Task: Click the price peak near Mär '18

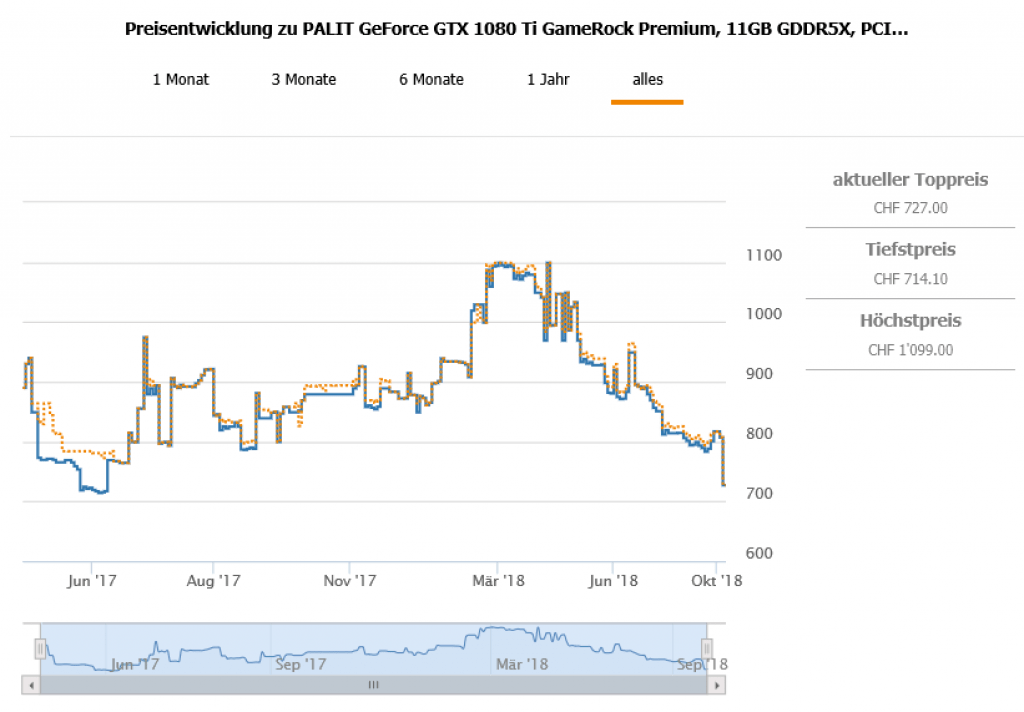Action: [500, 263]
